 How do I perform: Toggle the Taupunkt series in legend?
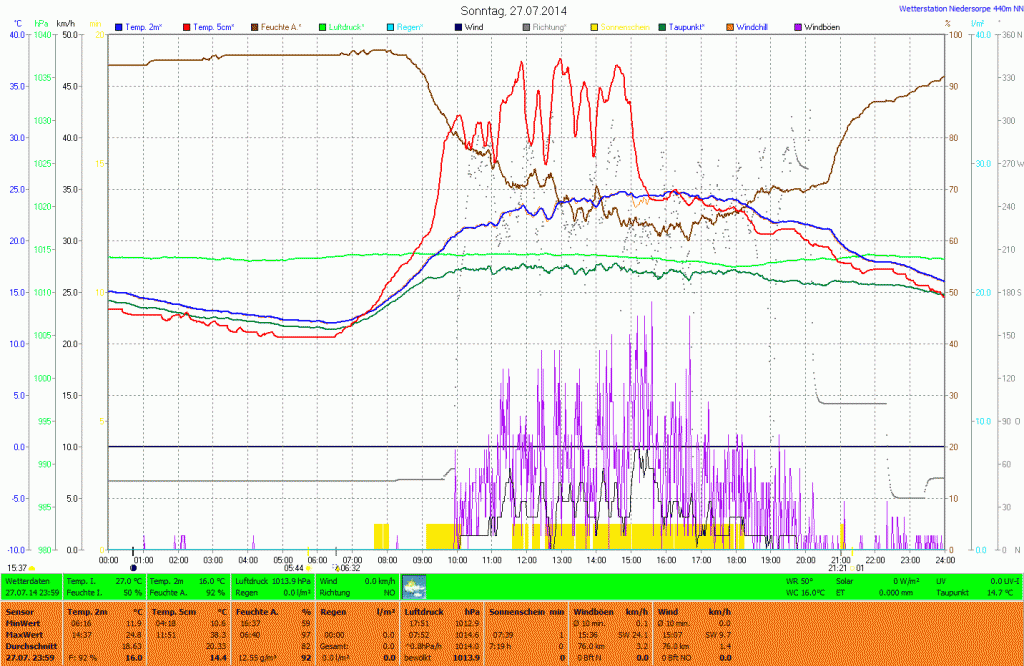[663, 27]
